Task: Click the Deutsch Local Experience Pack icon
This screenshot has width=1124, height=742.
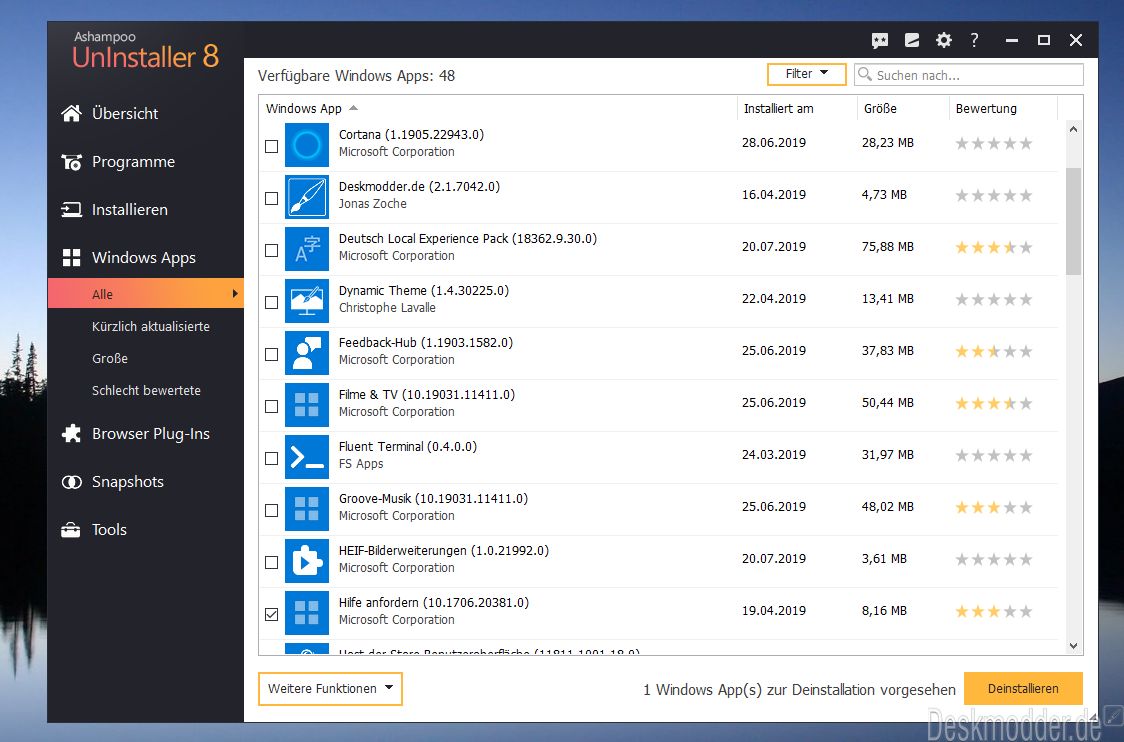Action: pyautogui.click(x=307, y=249)
